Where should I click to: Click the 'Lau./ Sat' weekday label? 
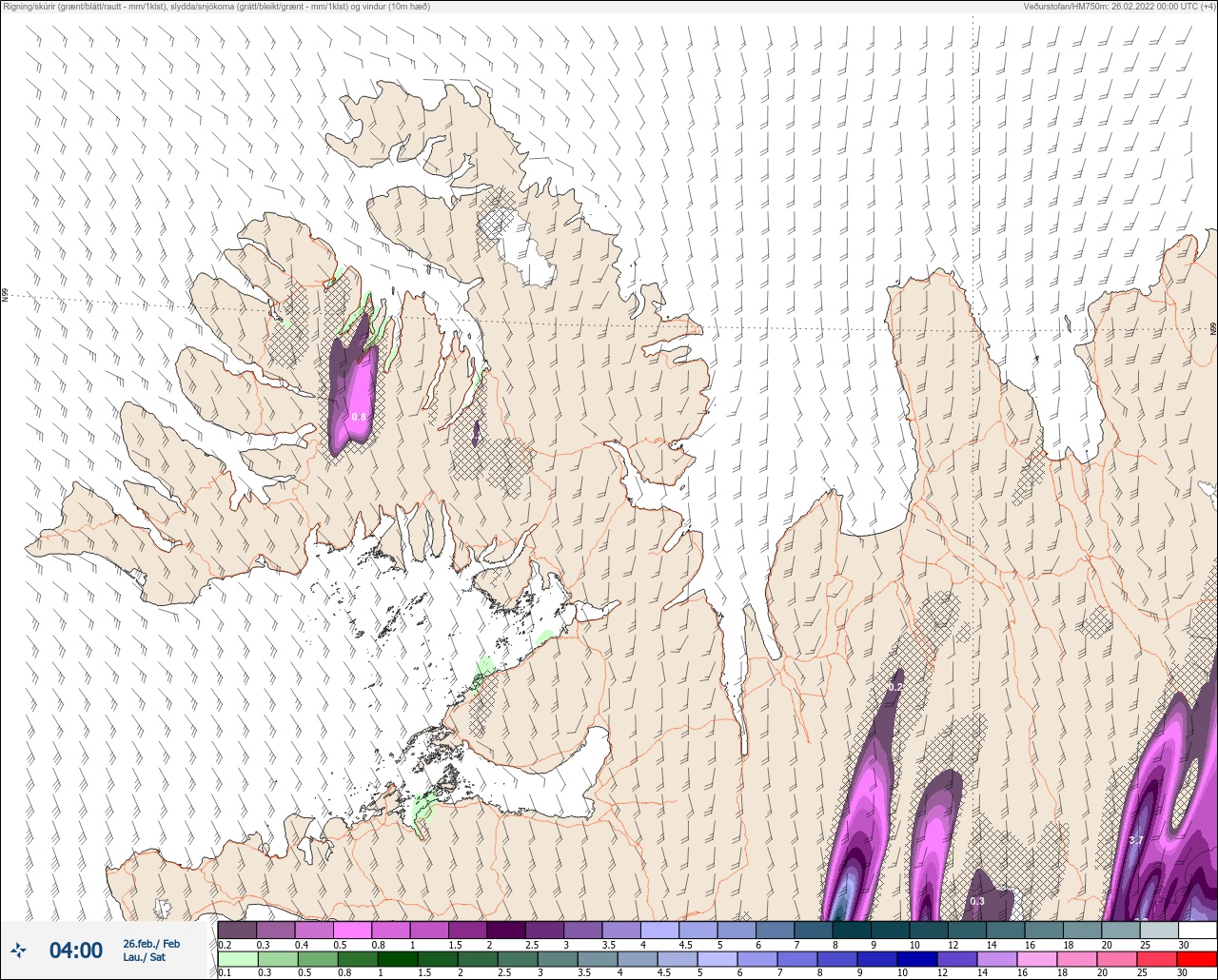[144, 957]
